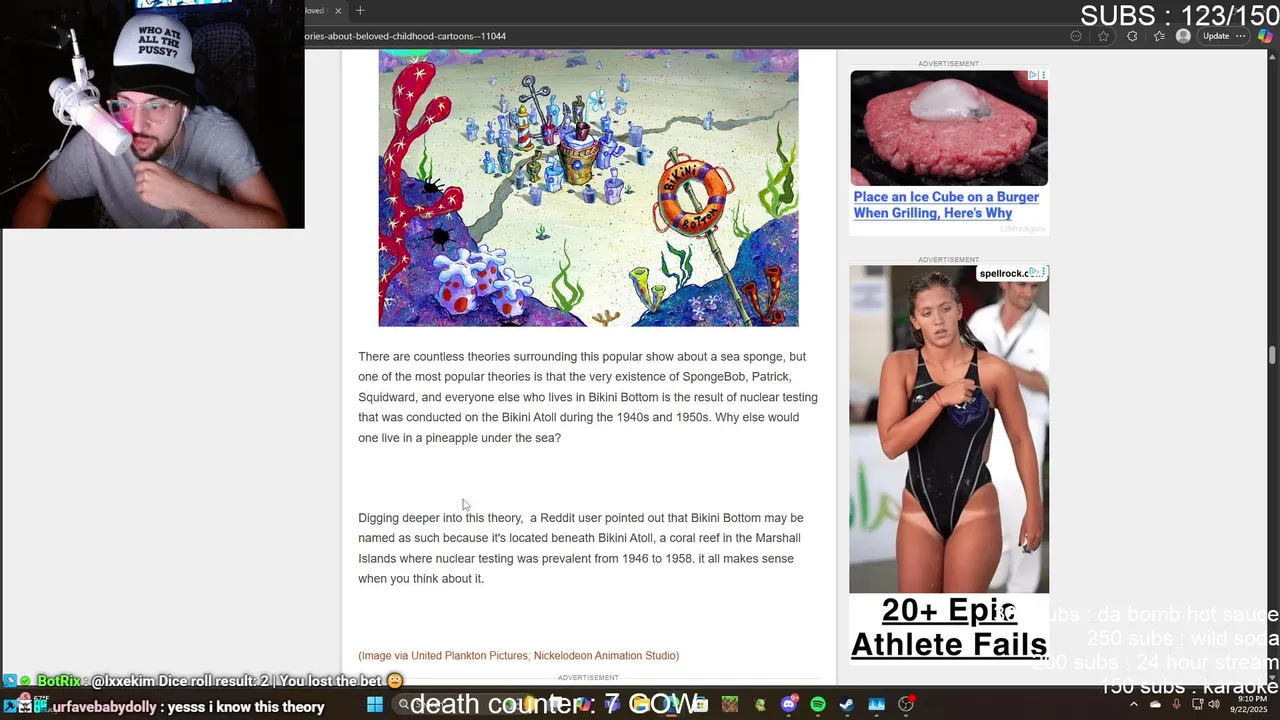Open the browser extensions puzzle icon
Screen dimensions: 1280x720
(1132, 36)
